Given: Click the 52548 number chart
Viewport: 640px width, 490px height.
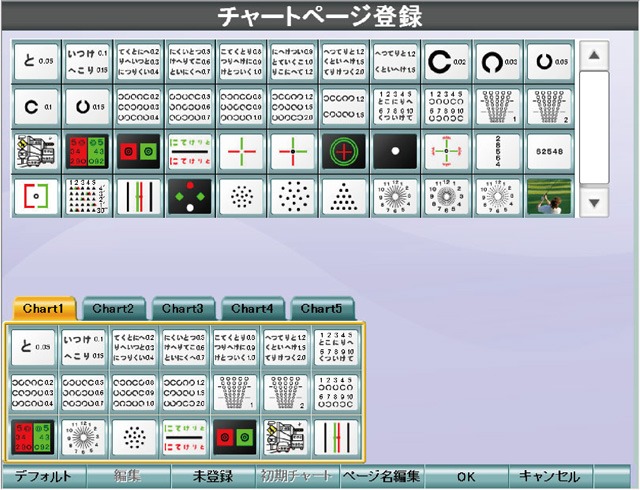Looking at the screenshot, I should (549, 151).
